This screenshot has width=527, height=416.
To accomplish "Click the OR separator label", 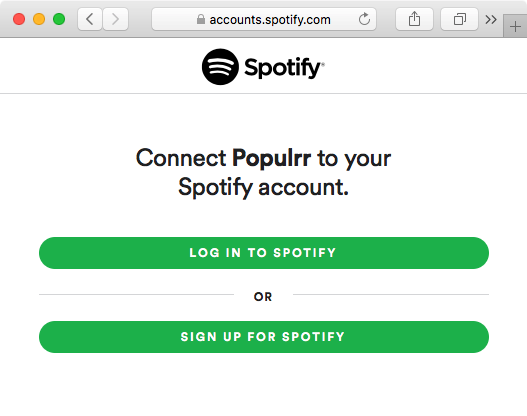I will tap(263, 297).
